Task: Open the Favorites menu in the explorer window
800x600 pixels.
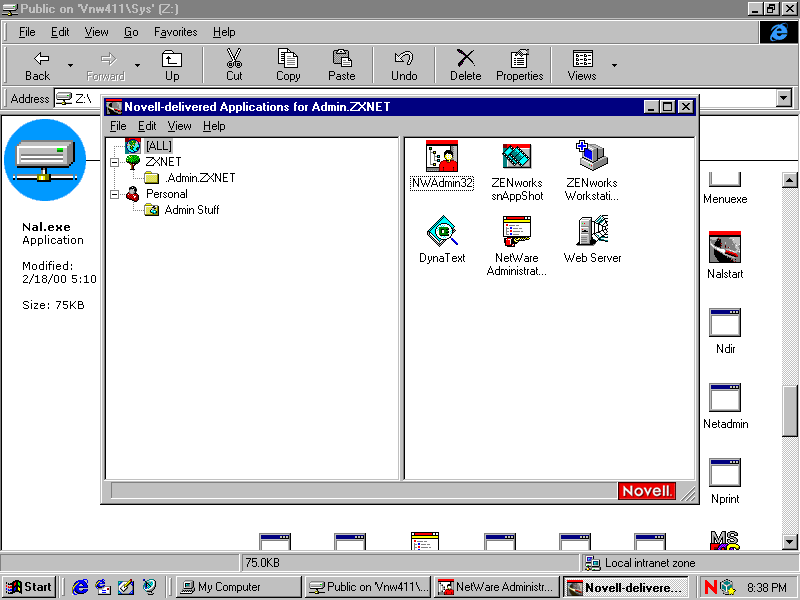Action: tap(176, 32)
